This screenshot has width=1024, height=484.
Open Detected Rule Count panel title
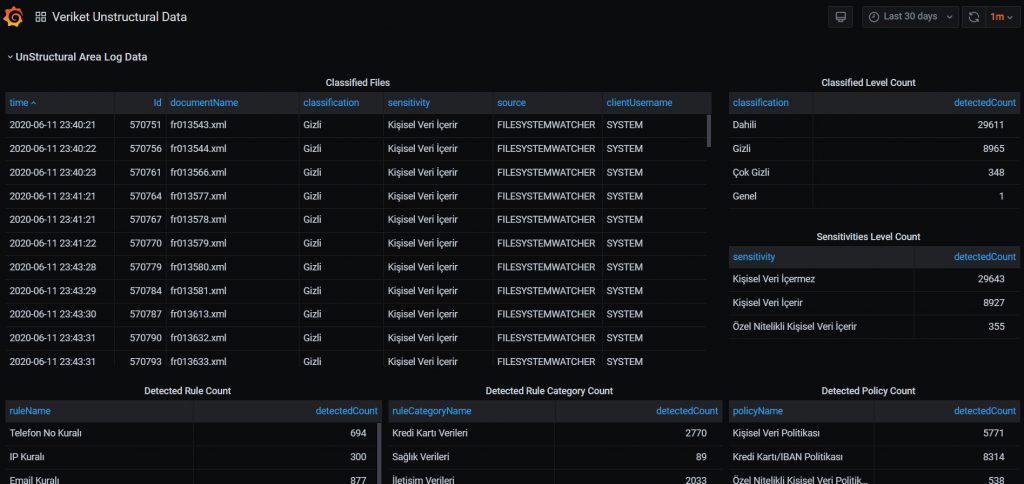point(187,391)
